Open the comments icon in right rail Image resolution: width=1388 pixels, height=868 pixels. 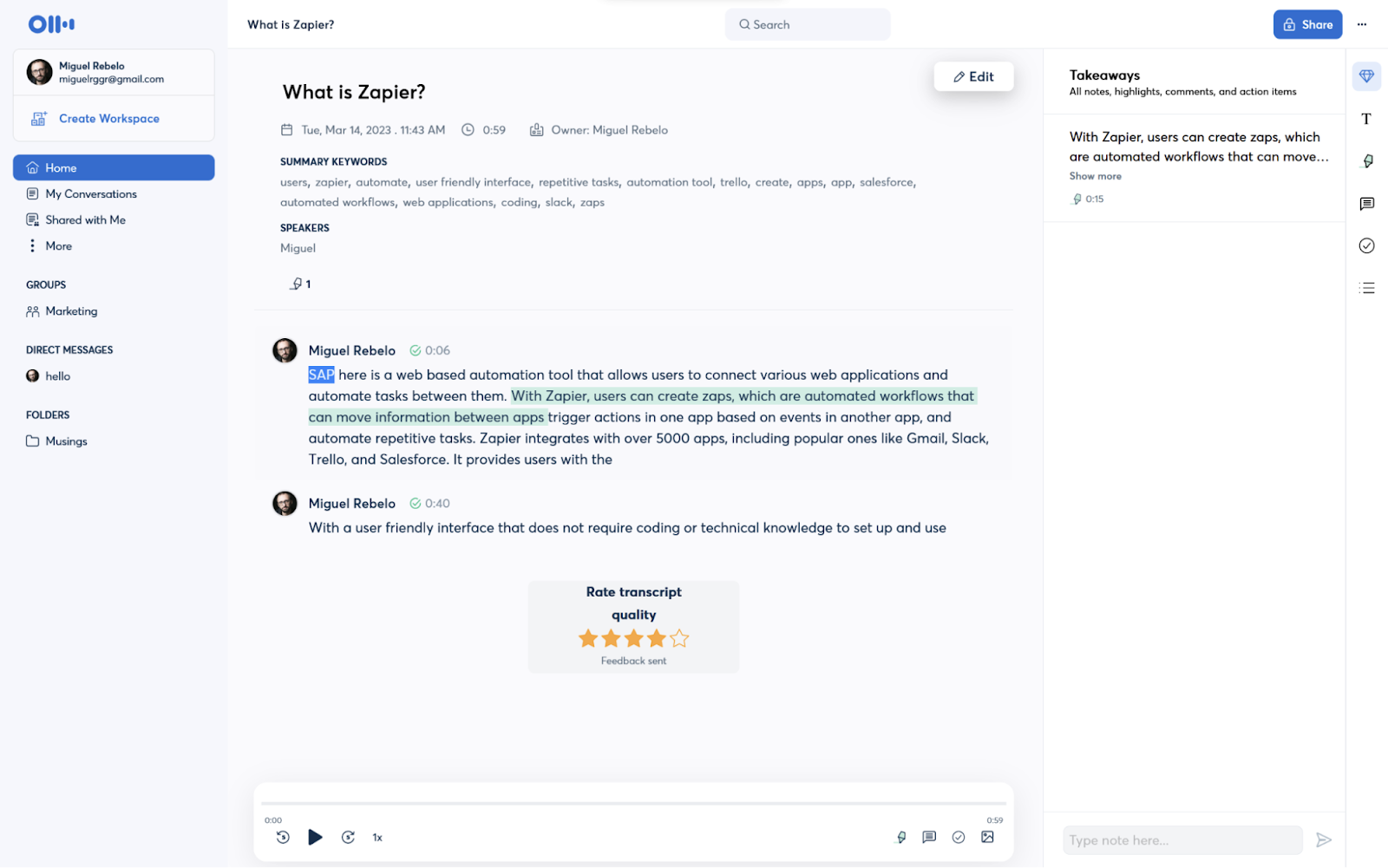point(1366,204)
